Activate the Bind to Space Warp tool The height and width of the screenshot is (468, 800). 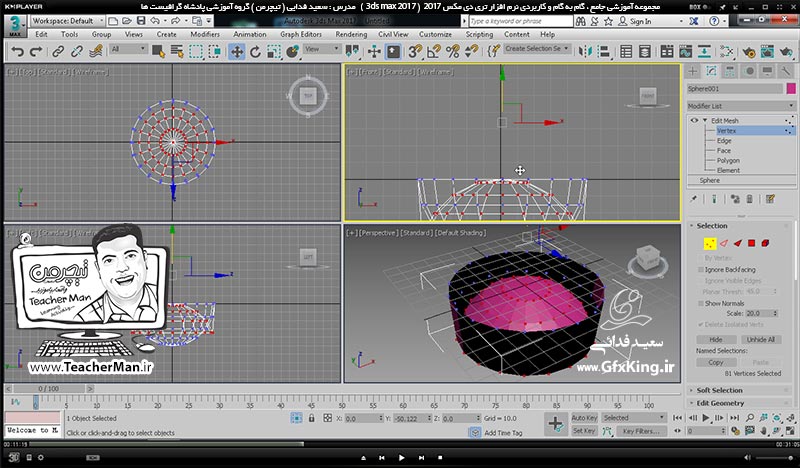(x=95, y=52)
